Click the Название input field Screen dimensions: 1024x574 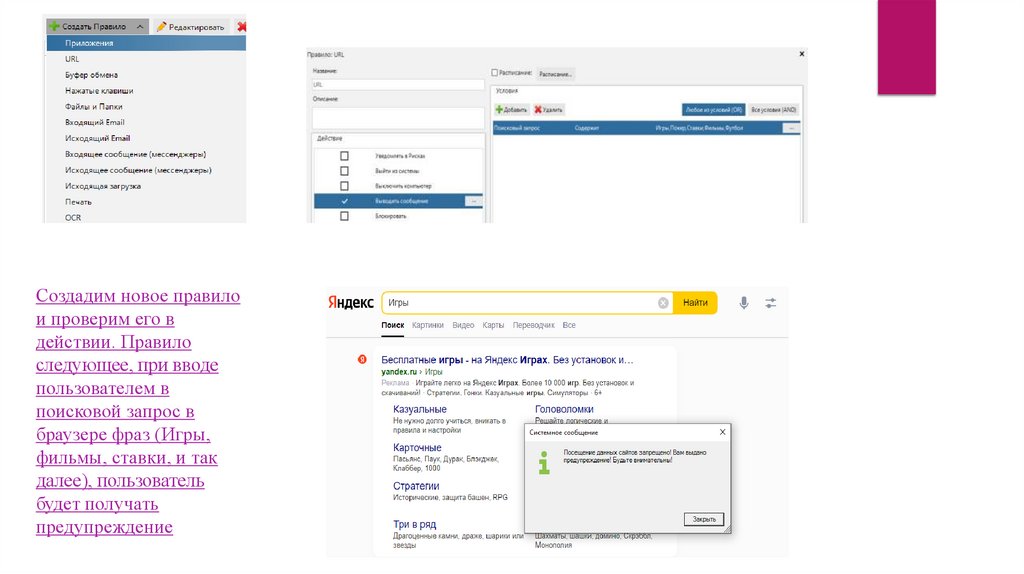pos(398,85)
